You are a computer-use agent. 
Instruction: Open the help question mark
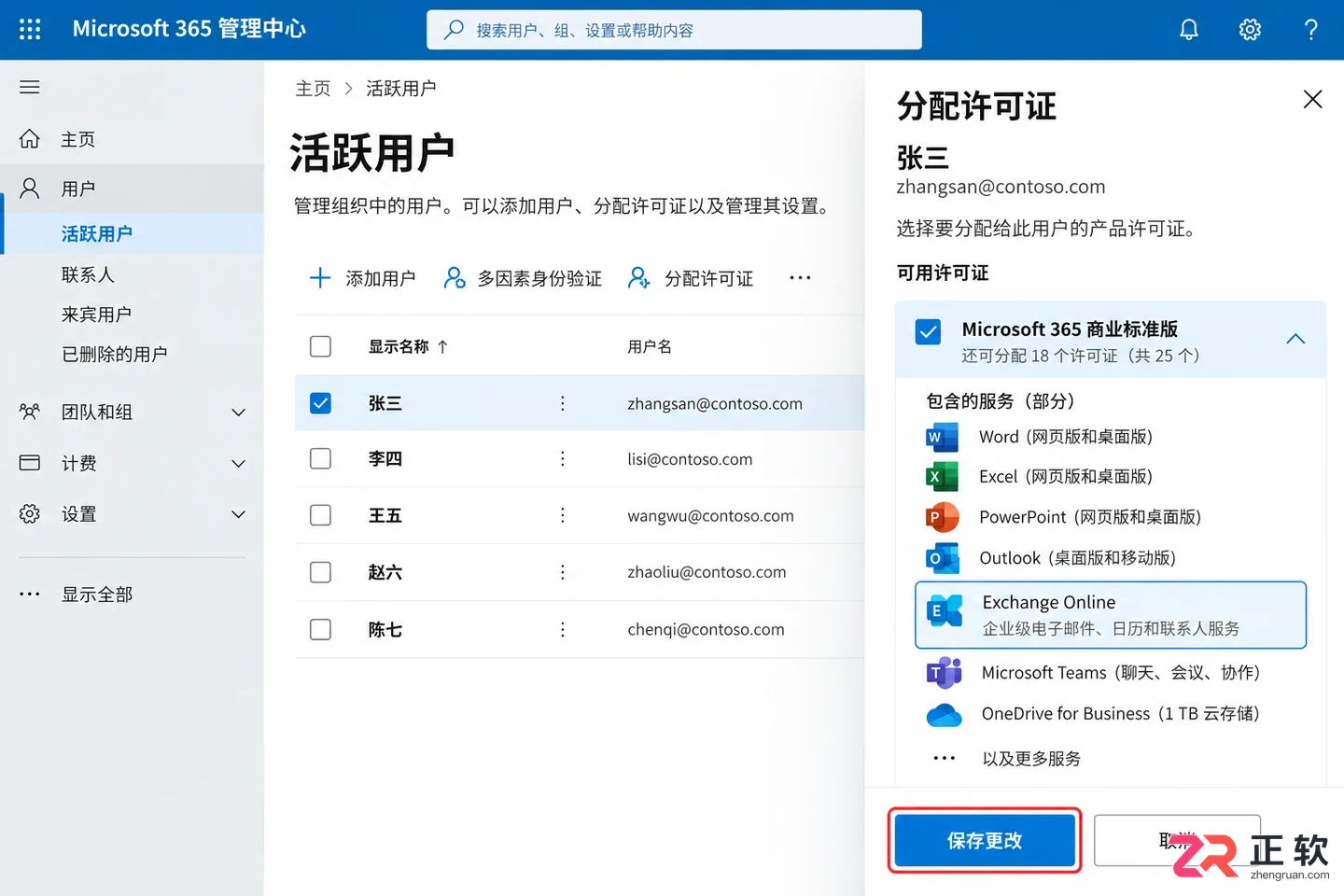click(1311, 30)
